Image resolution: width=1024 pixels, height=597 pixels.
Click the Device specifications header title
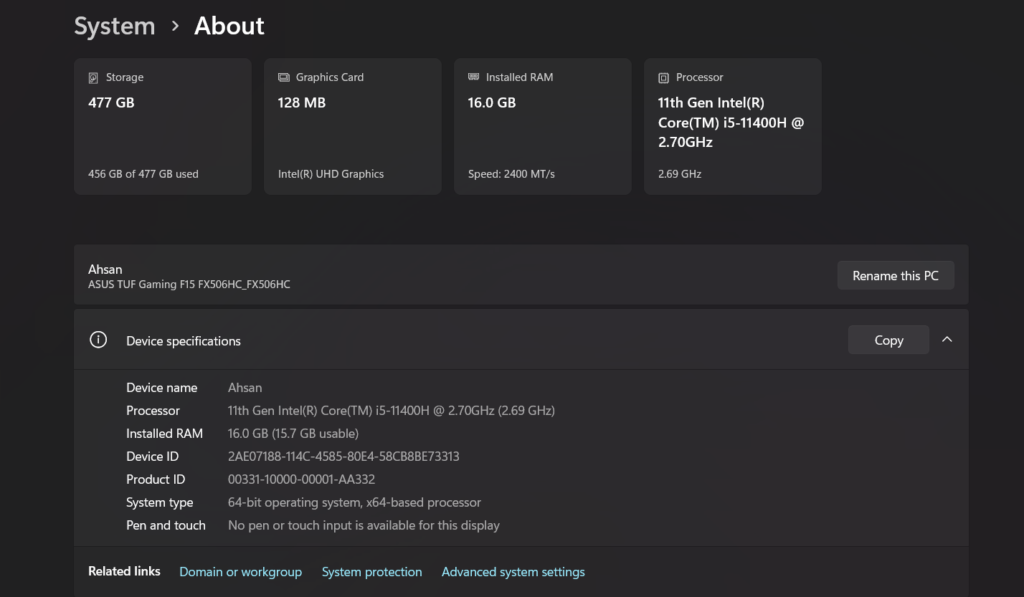(x=183, y=341)
